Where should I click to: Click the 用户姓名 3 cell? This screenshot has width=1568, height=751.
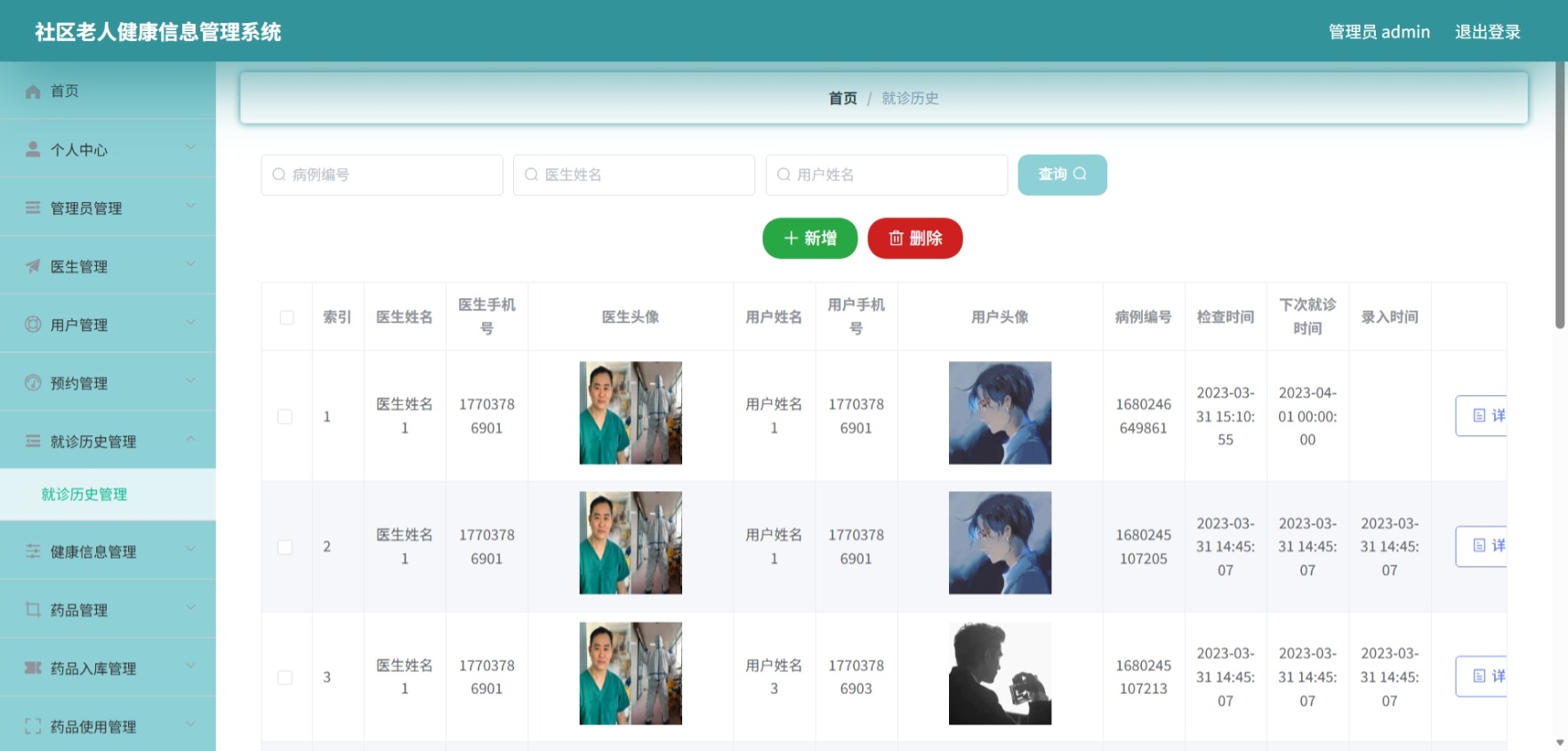[774, 677]
